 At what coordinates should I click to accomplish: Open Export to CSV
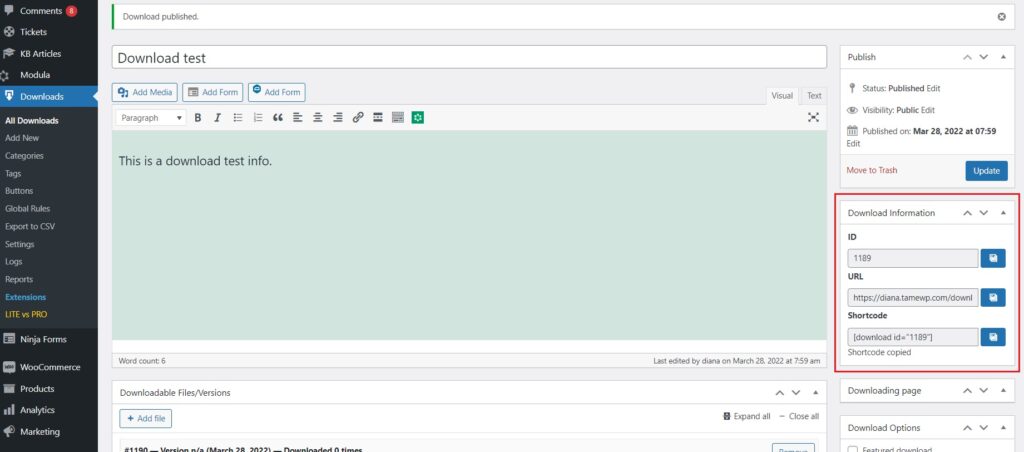coord(30,227)
